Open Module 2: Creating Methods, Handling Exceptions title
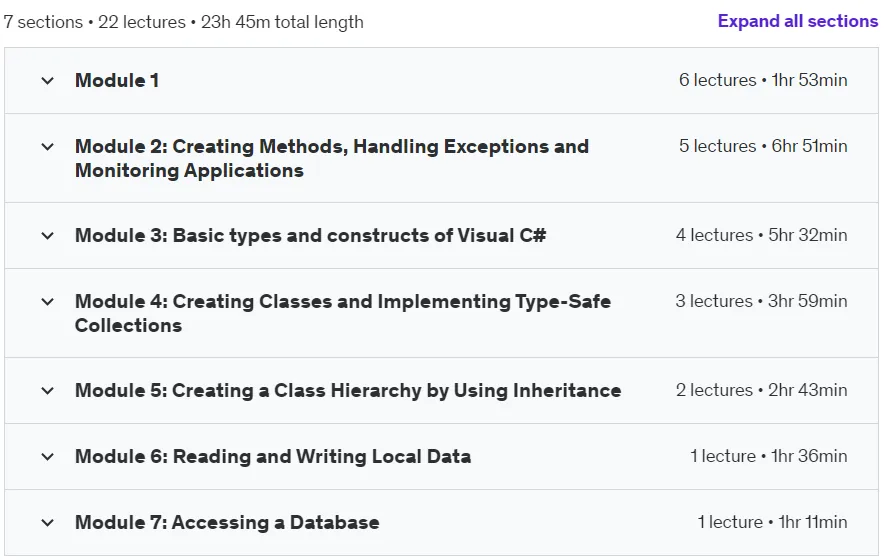884x560 pixels. tap(332, 158)
